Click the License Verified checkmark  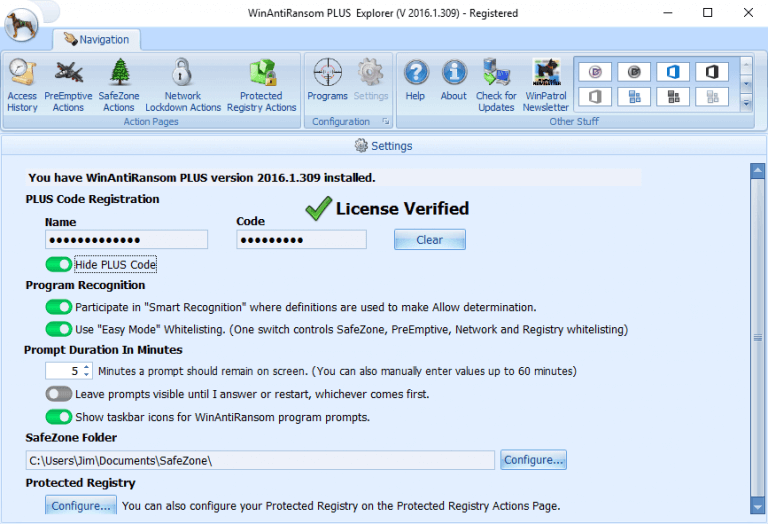click(x=319, y=209)
